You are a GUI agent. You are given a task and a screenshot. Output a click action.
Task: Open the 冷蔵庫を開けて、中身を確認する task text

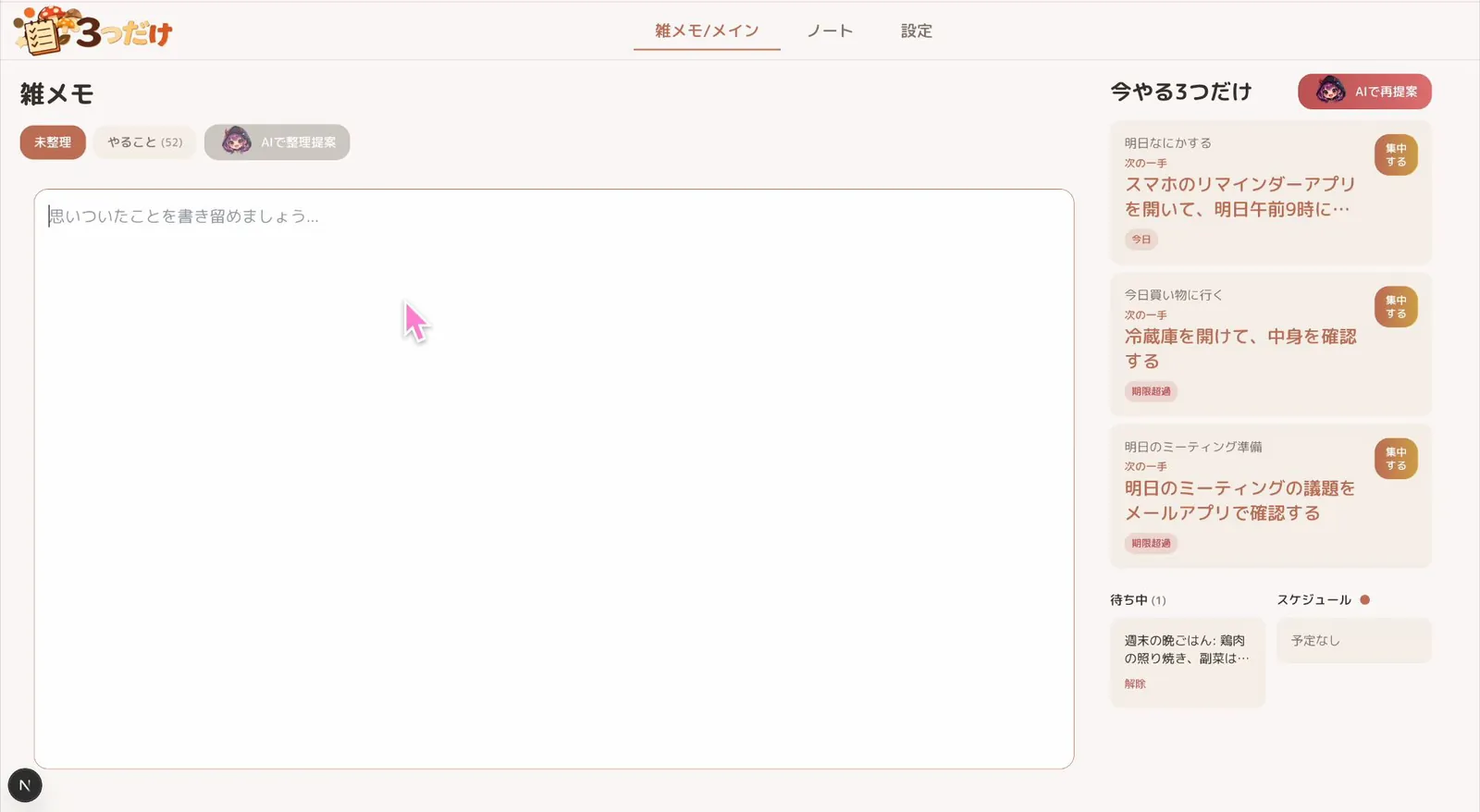(x=1240, y=349)
